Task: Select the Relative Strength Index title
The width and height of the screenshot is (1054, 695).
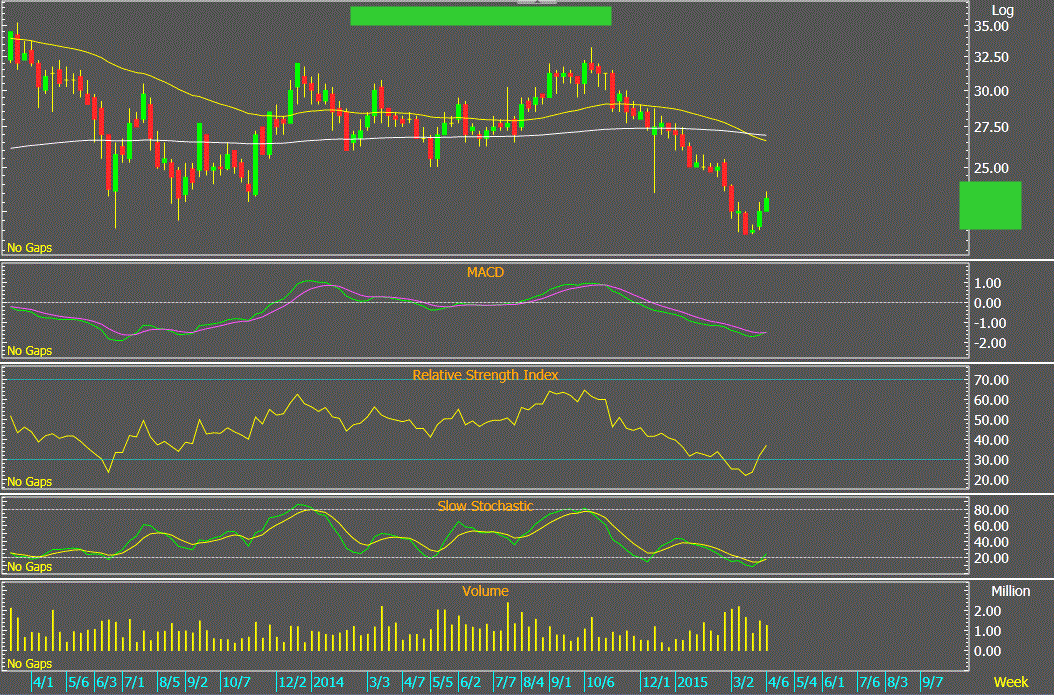Action: coord(485,375)
